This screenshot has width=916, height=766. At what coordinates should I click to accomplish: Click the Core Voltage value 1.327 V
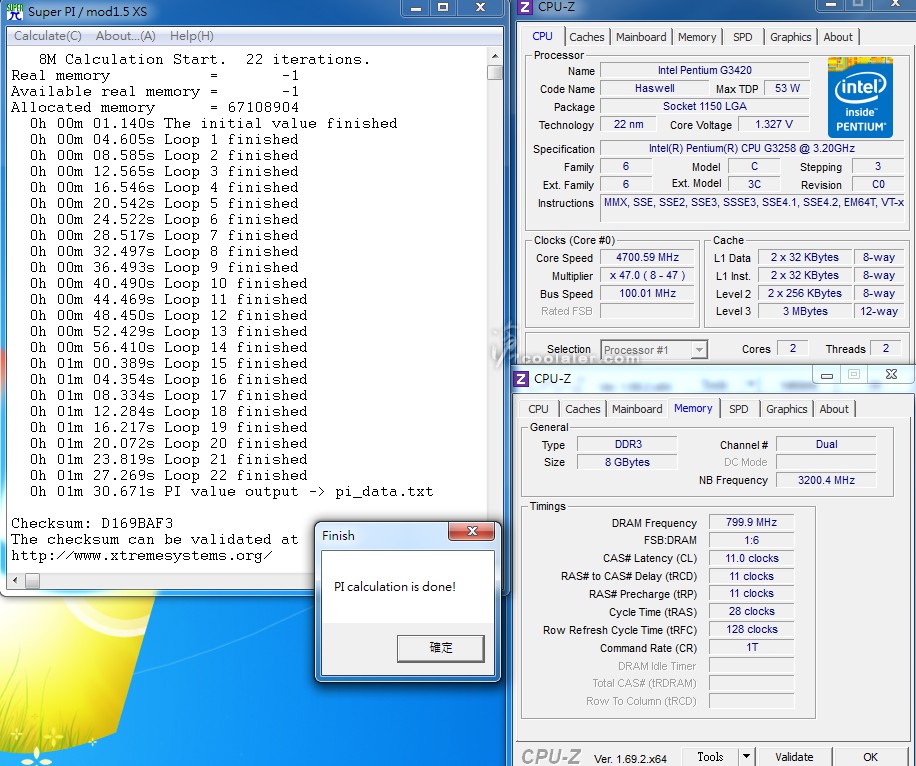[x=773, y=124]
